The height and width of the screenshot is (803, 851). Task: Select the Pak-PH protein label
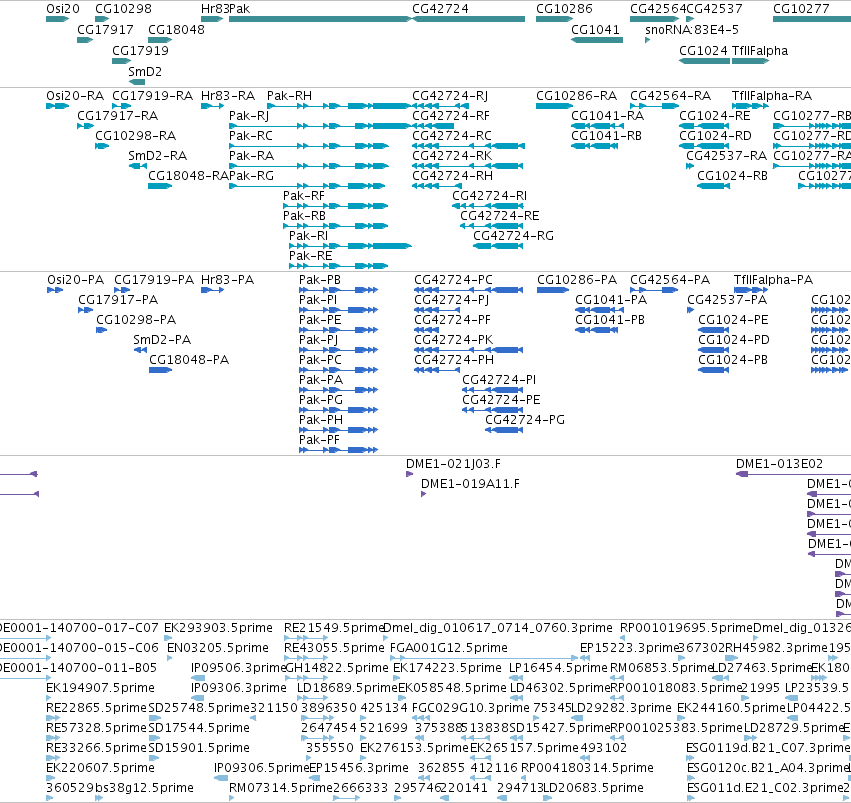tap(321, 419)
